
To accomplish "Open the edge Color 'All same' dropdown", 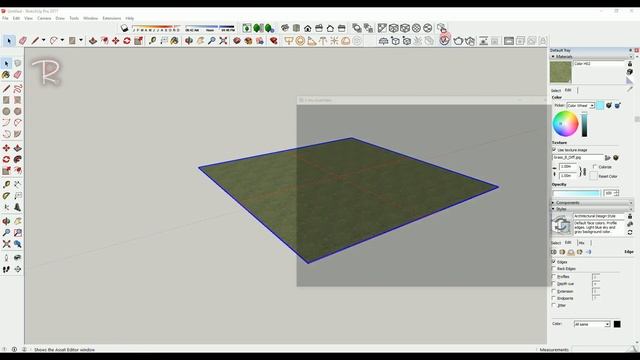I will pos(592,324).
